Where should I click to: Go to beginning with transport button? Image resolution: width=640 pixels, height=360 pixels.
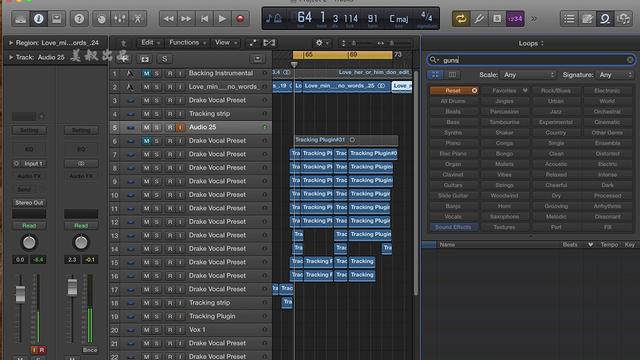(204, 19)
